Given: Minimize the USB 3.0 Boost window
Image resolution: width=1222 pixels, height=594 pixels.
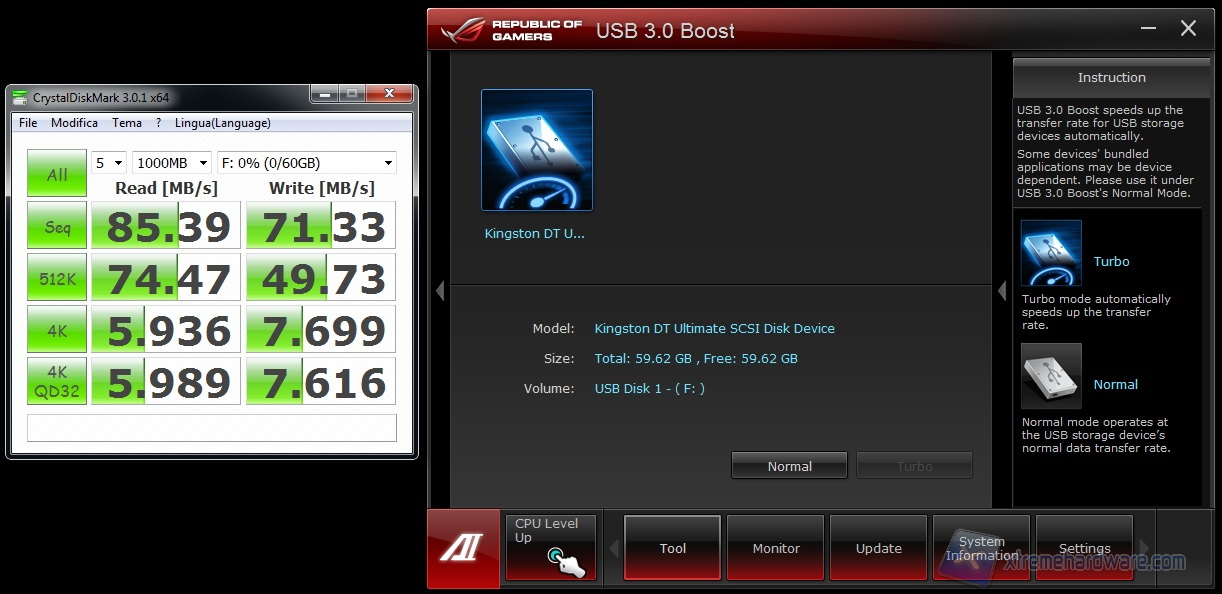Looking at the screenshot, I should pos(1148,29).
